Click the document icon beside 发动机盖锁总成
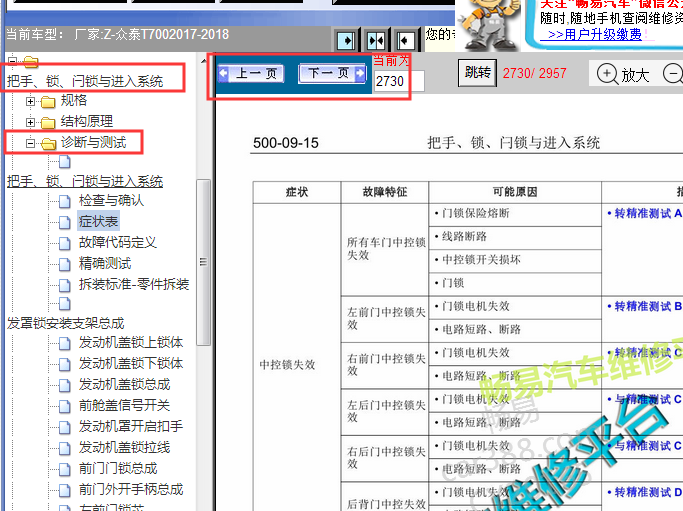Screen dimensions: 683x511 (64, 385)
